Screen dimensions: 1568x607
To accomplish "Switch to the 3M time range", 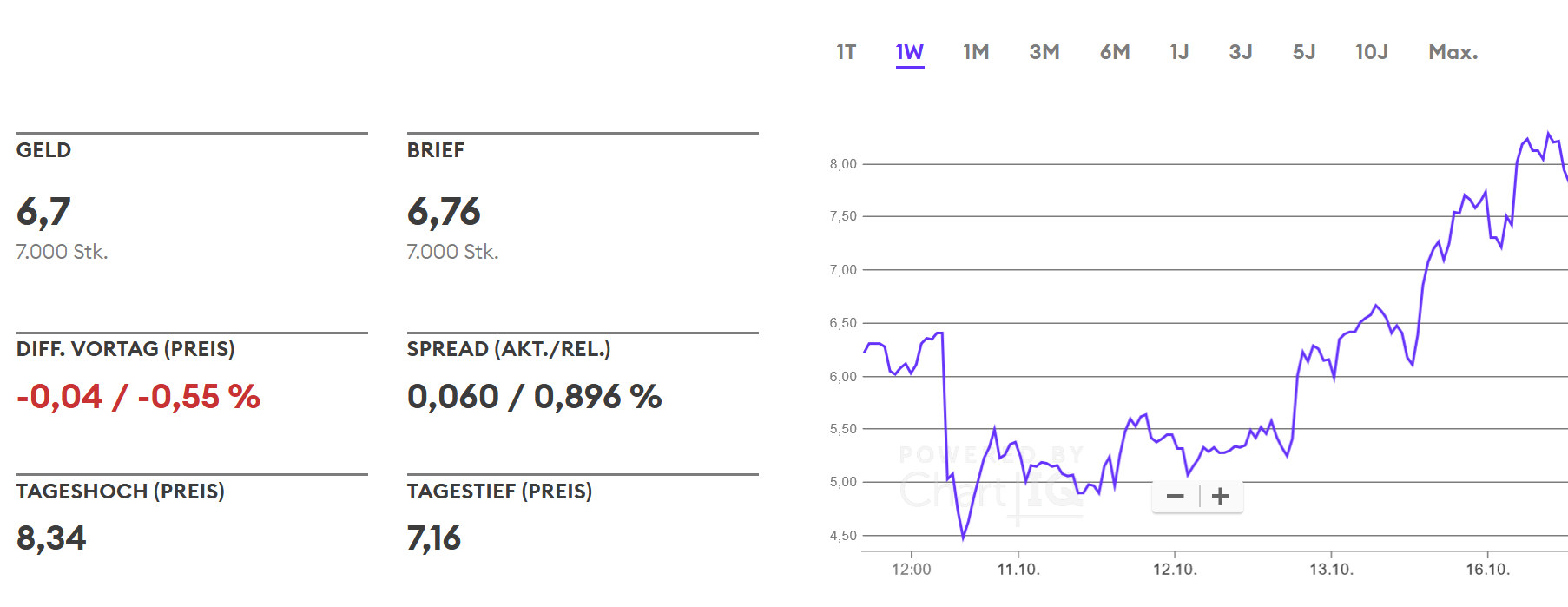I will pyautogui.click(x=1044, y=52).
